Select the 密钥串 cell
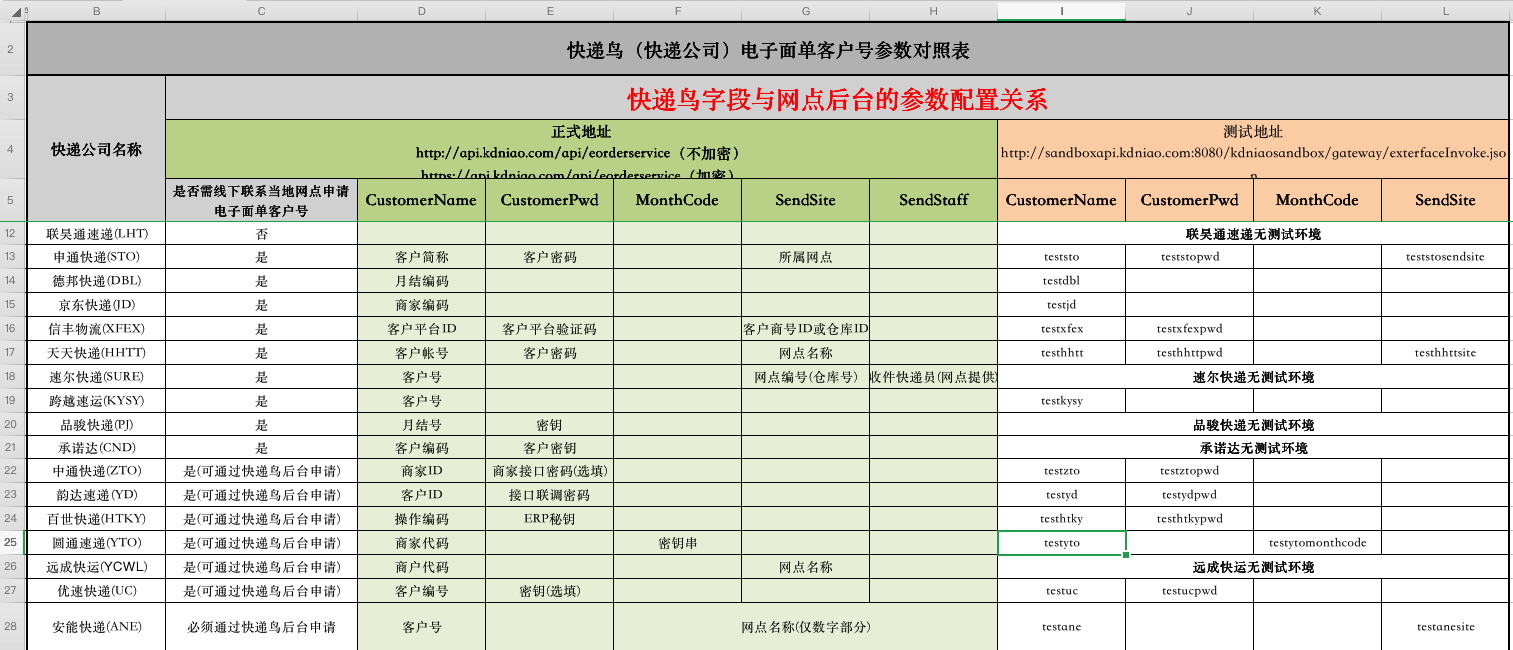Screen dimensions: 1513x650 pyautogui.click(x=677, y=543)
